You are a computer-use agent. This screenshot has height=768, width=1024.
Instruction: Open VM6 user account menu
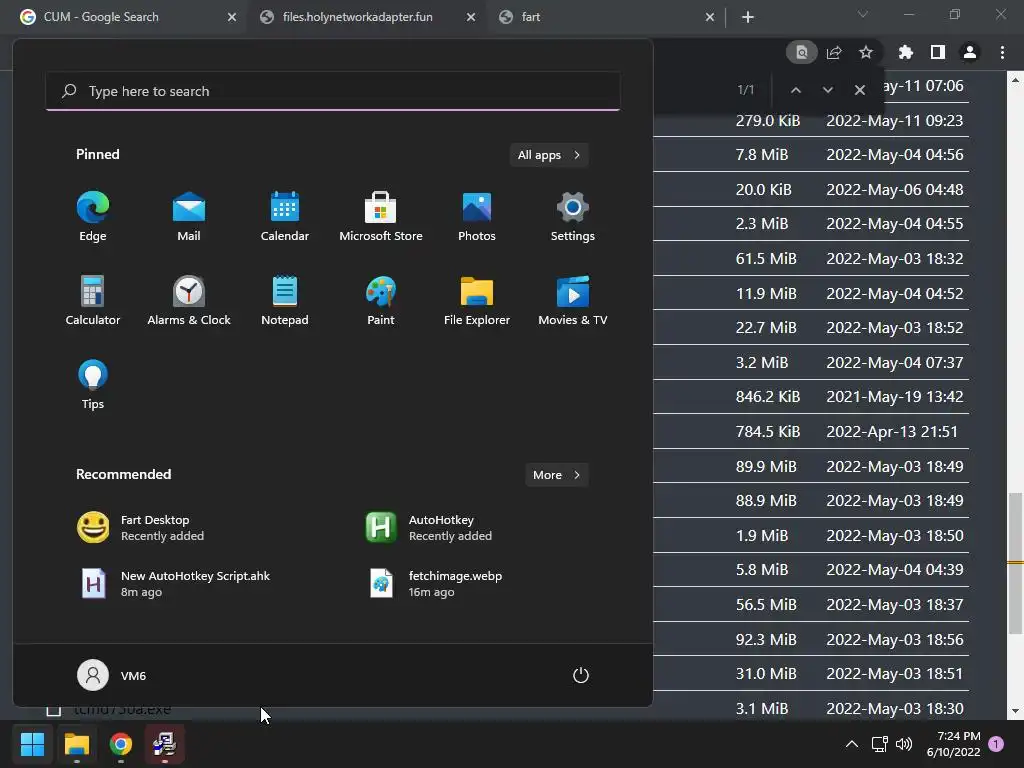point(112,675)
